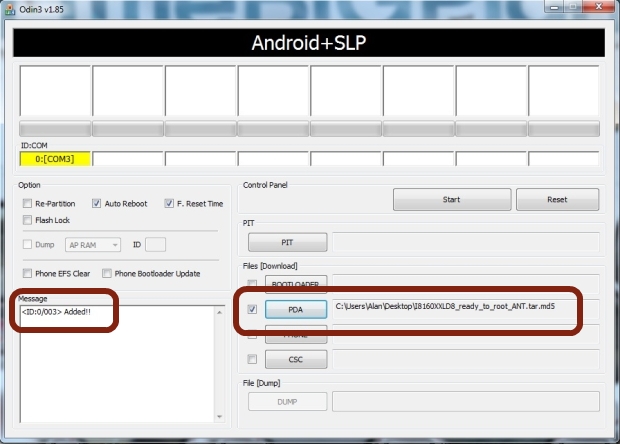Enable the Flash Lock checkbox

pyautogui.click(x=27, y=220)
